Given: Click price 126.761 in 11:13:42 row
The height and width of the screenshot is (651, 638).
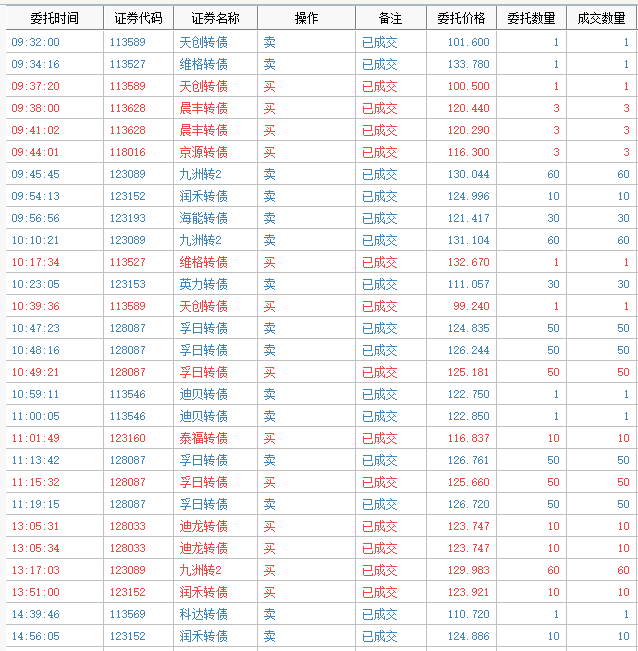Looking at the screenshot, I should tap(468, 460).
